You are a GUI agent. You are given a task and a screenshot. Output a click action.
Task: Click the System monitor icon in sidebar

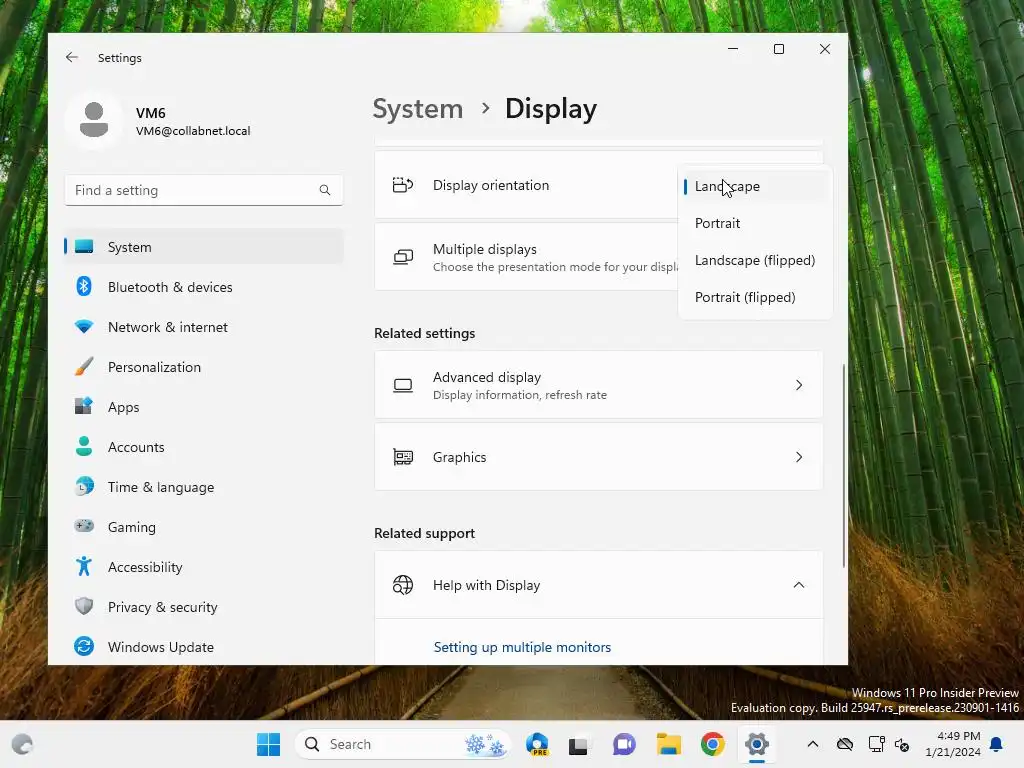point(84,247)
